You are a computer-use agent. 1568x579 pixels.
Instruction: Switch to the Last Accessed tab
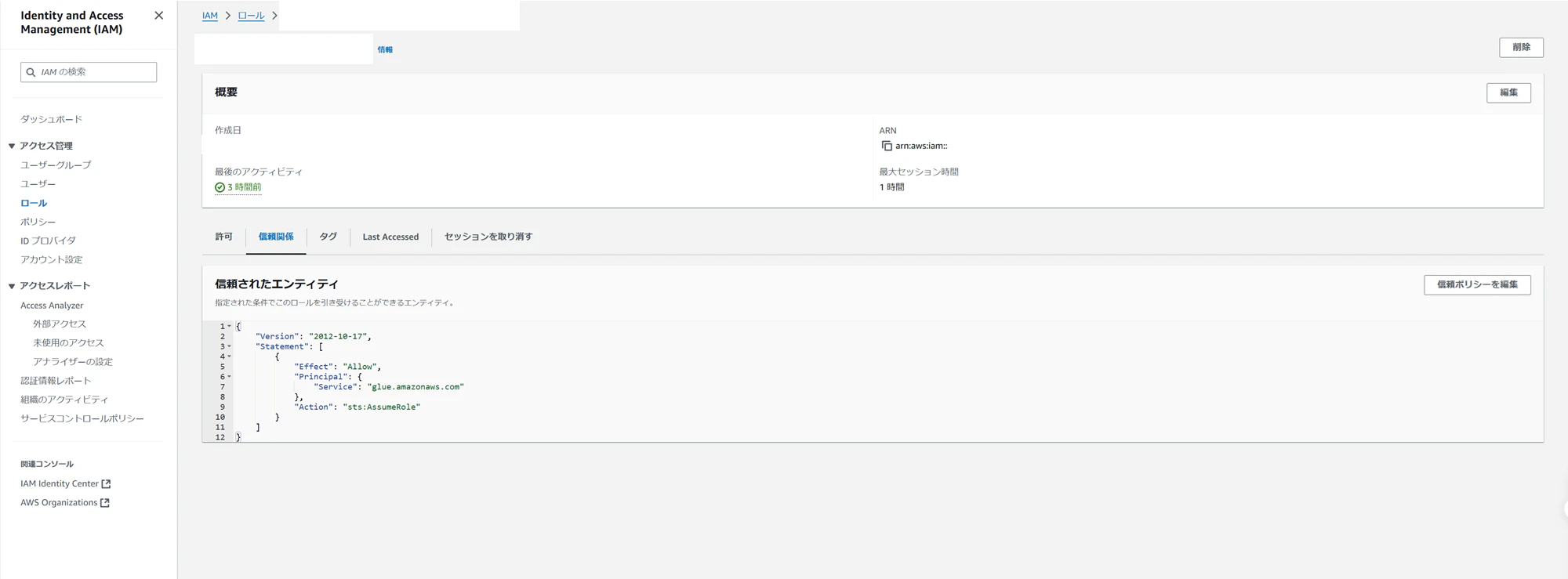390,237
